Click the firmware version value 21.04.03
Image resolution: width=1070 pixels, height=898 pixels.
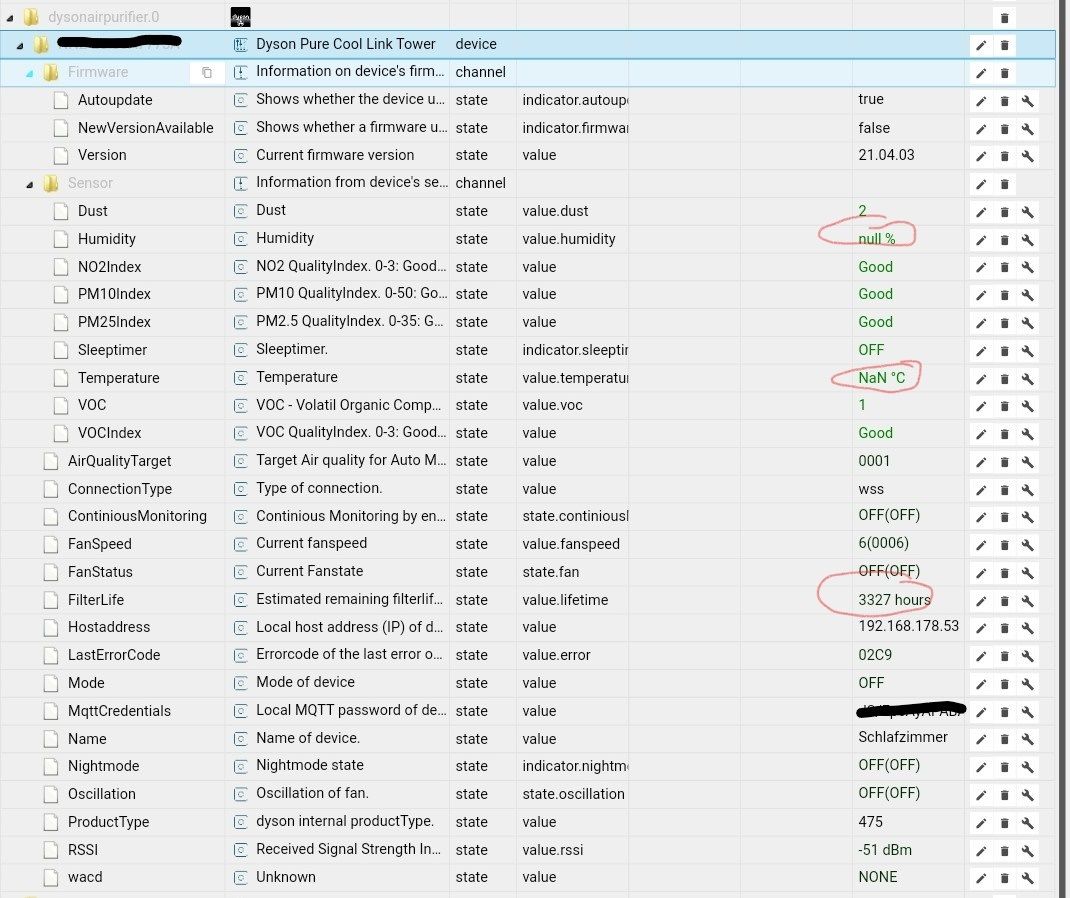click(886, 156)
